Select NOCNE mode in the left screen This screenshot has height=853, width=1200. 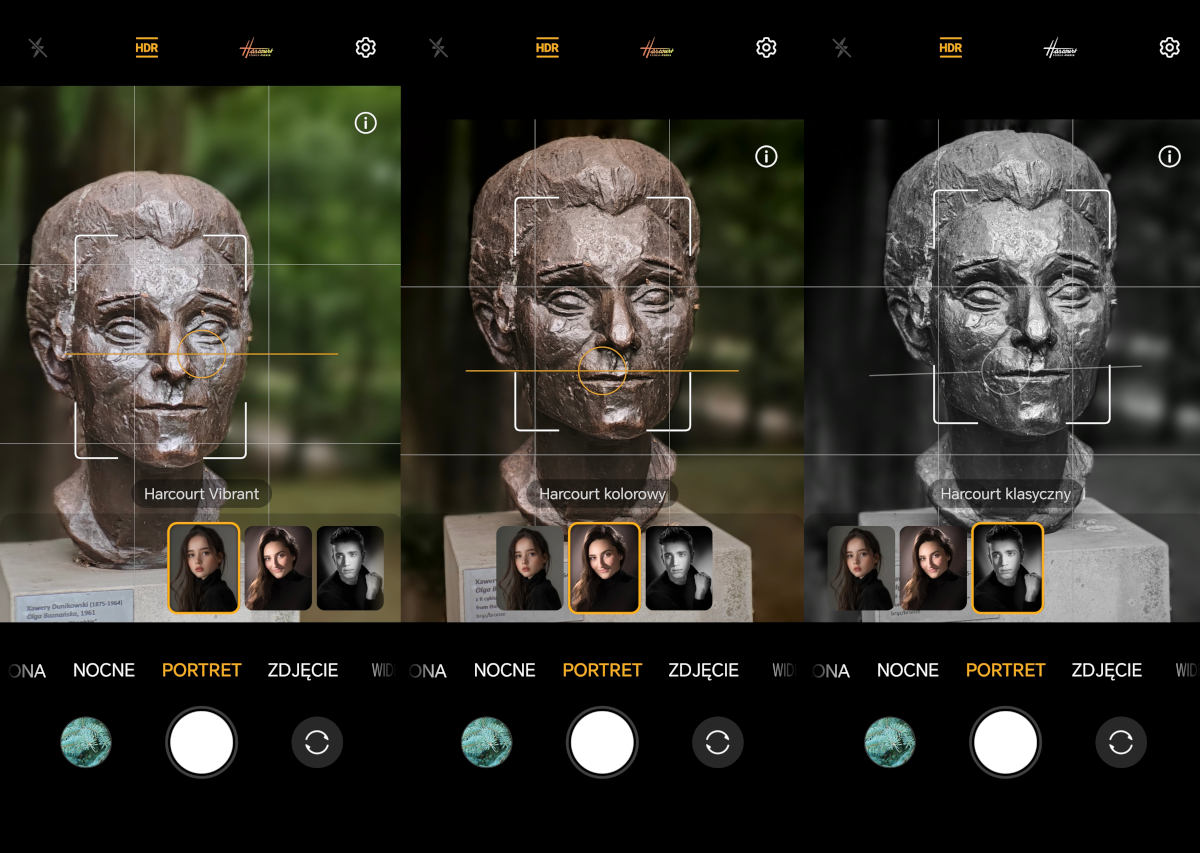pyautogui.click(x=104, y=670)
